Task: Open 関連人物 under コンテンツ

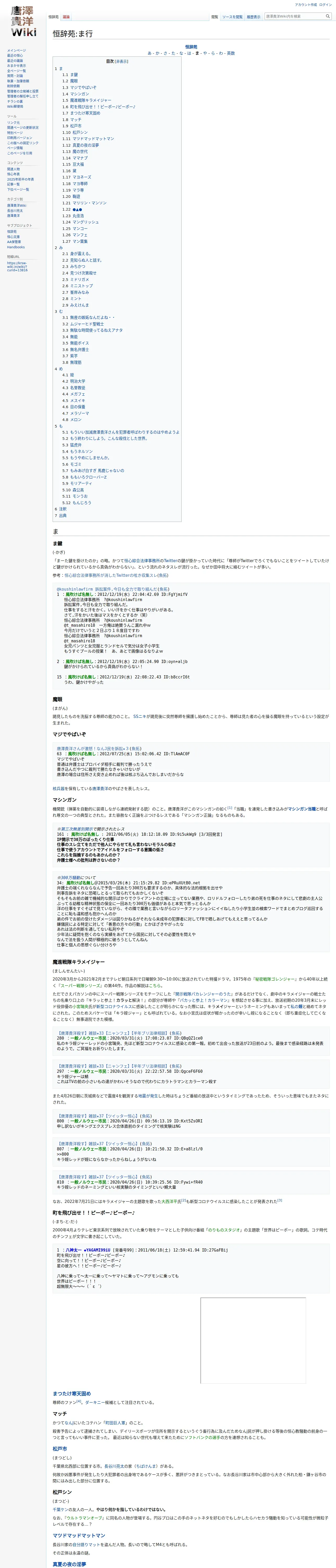Action: point(13,169)
